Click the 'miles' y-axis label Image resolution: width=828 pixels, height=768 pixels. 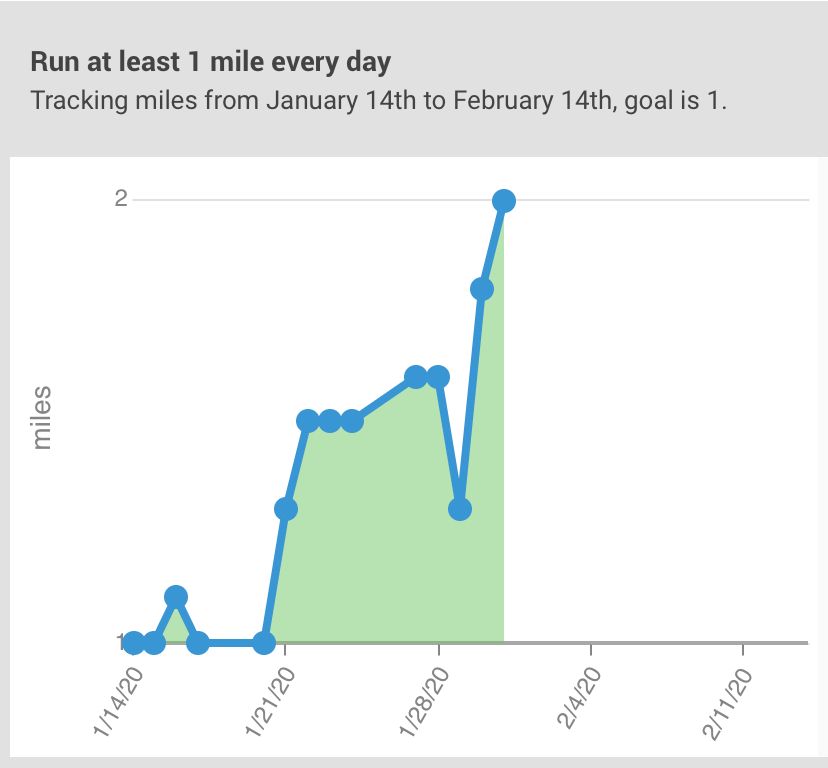pos(42,418)
